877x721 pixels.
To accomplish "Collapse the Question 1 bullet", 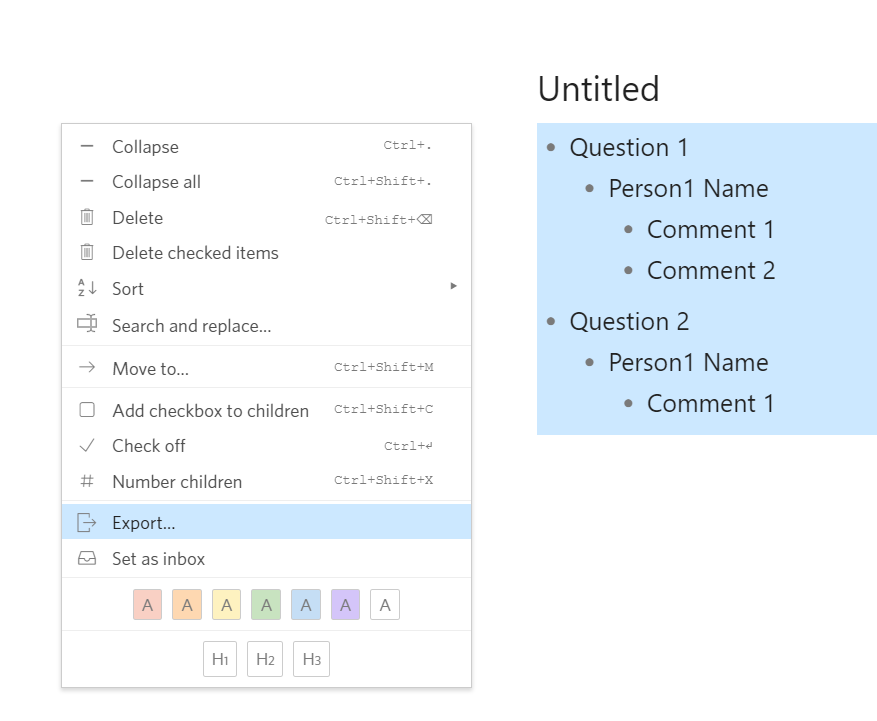I will pos(550,147).
